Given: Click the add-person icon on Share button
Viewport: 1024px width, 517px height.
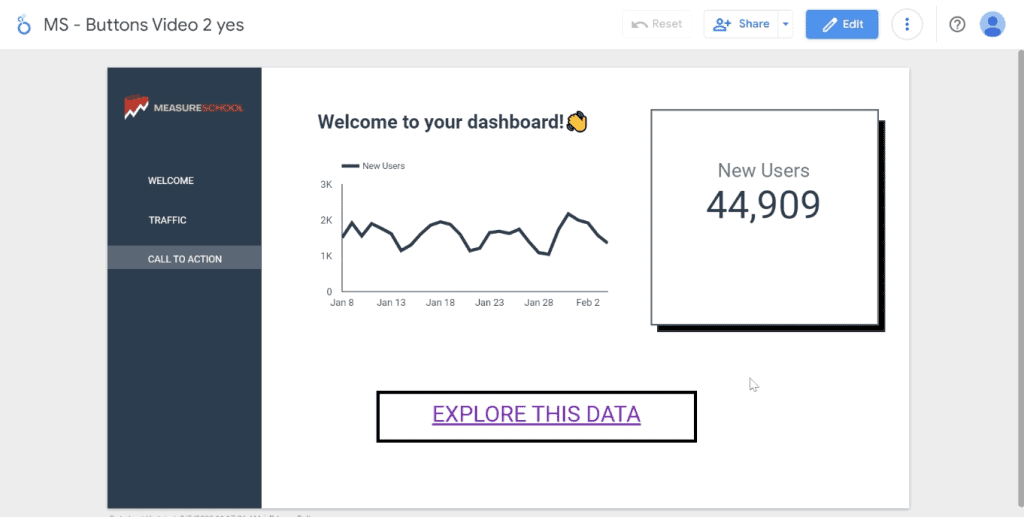Looking at the screenshot, I should pos(723,25).
